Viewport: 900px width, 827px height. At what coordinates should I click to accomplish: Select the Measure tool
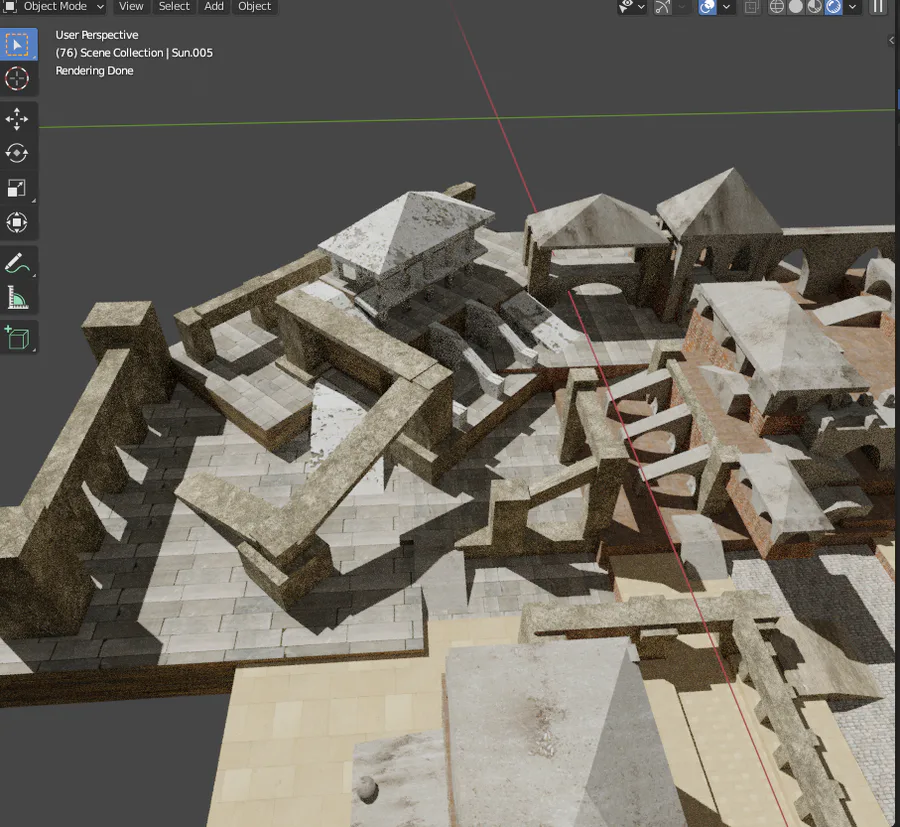pos(17,298)
